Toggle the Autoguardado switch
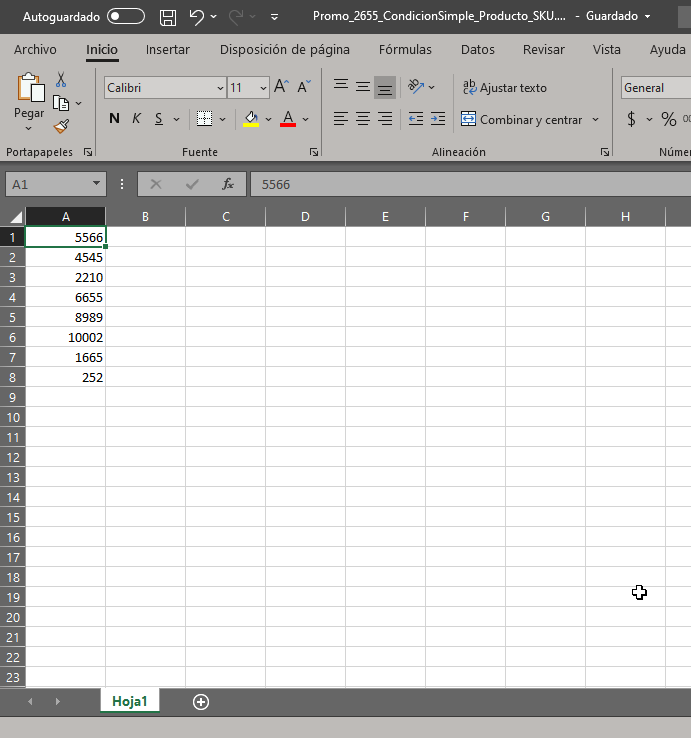This screenshot has width=691, height=738. coord(126,16)
